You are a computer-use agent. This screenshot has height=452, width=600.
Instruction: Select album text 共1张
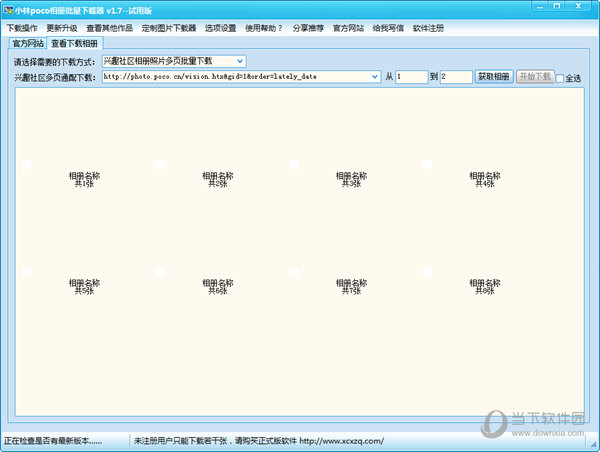pos(84,184)
